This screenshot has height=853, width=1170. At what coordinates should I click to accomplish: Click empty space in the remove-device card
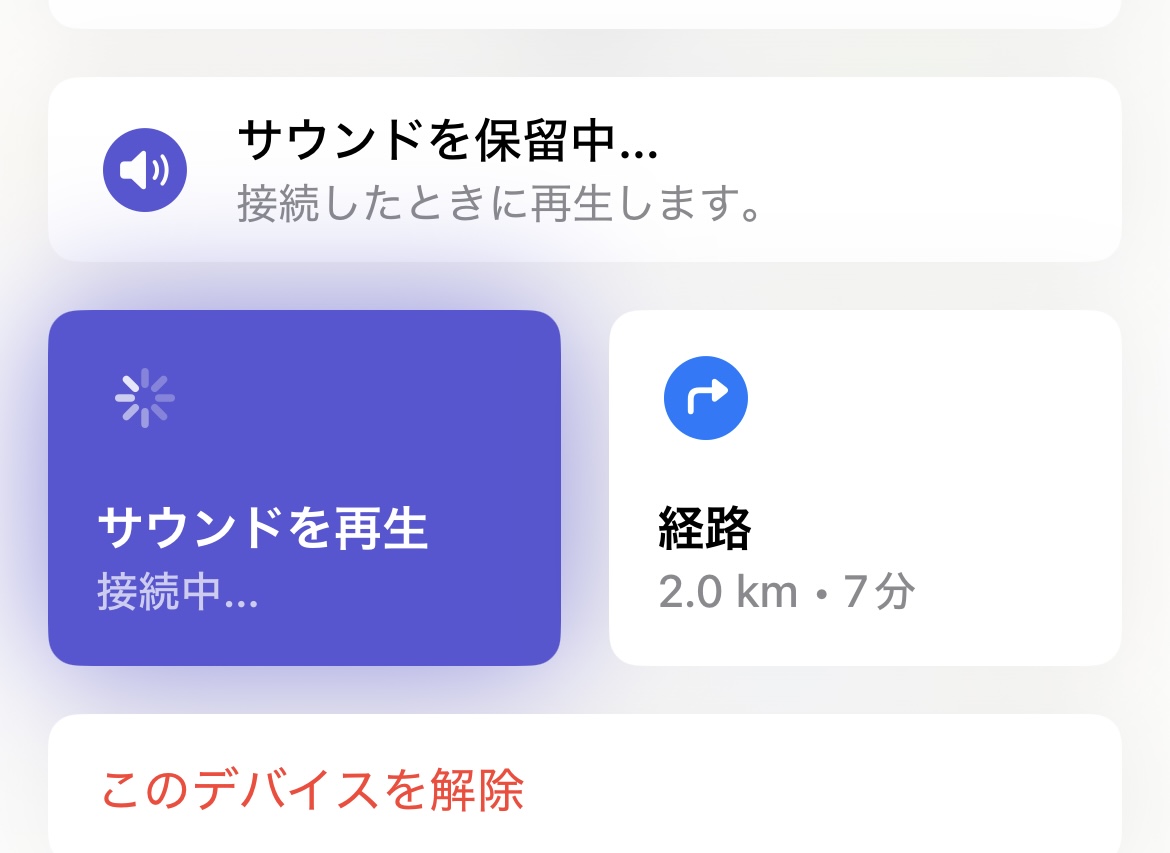click(850, 791)
